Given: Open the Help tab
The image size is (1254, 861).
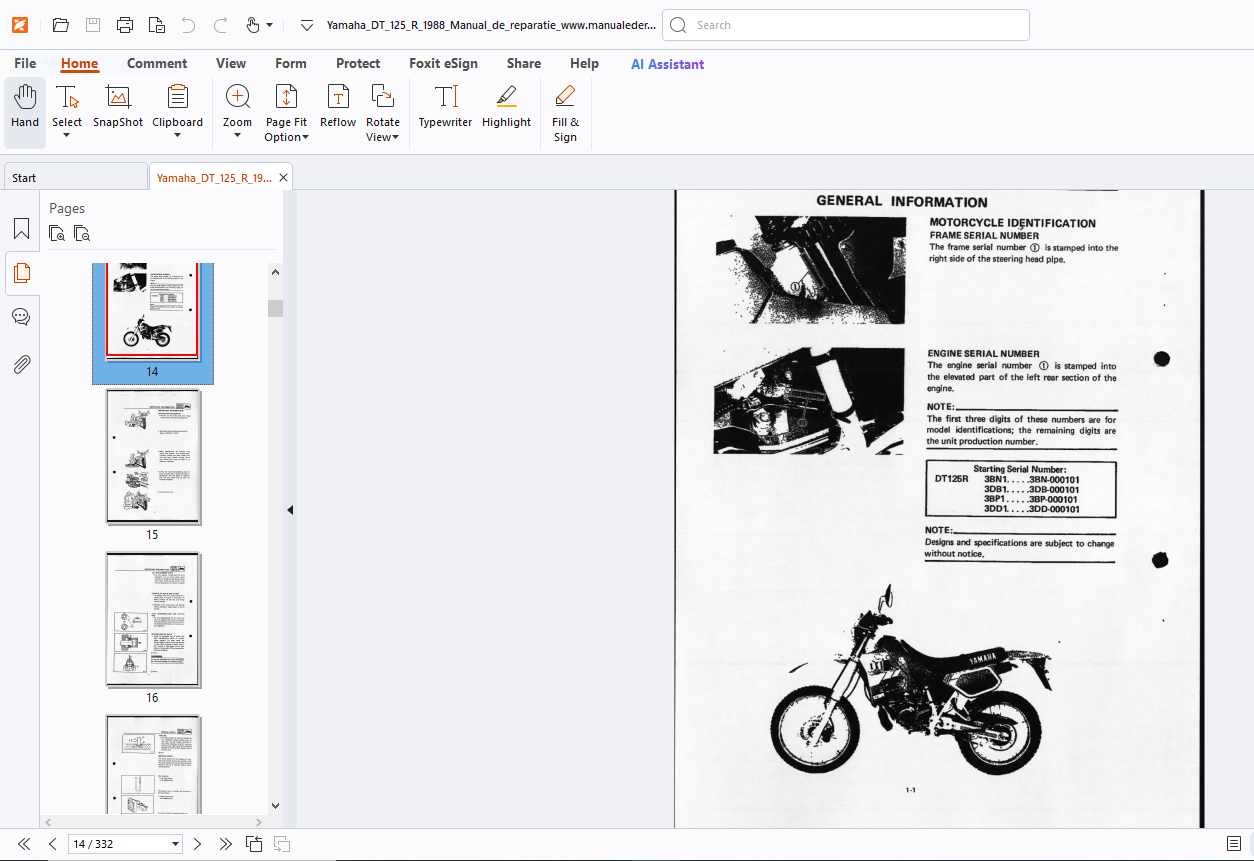Looking at the screenshot, I should [584, 63].
